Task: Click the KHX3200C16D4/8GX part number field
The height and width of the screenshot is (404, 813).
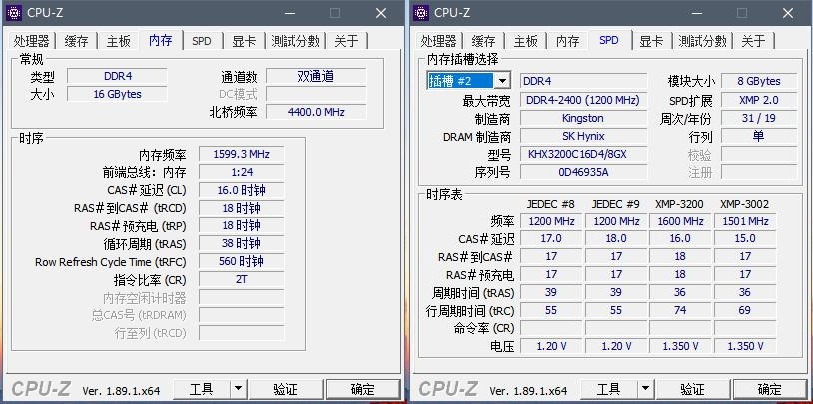Action: [583, 155]
